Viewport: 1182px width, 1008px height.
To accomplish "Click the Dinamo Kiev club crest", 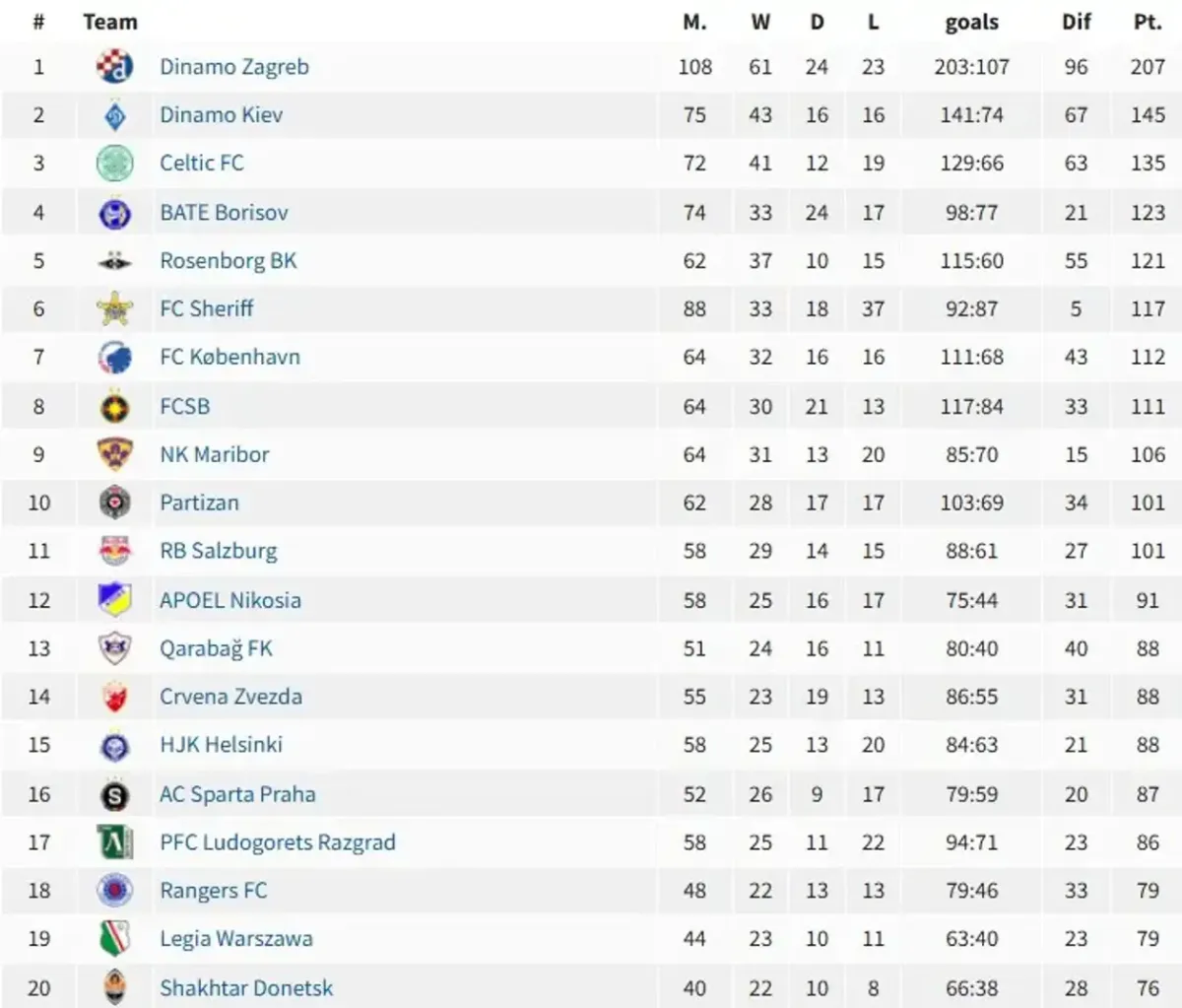I will (x=115, y=115).
